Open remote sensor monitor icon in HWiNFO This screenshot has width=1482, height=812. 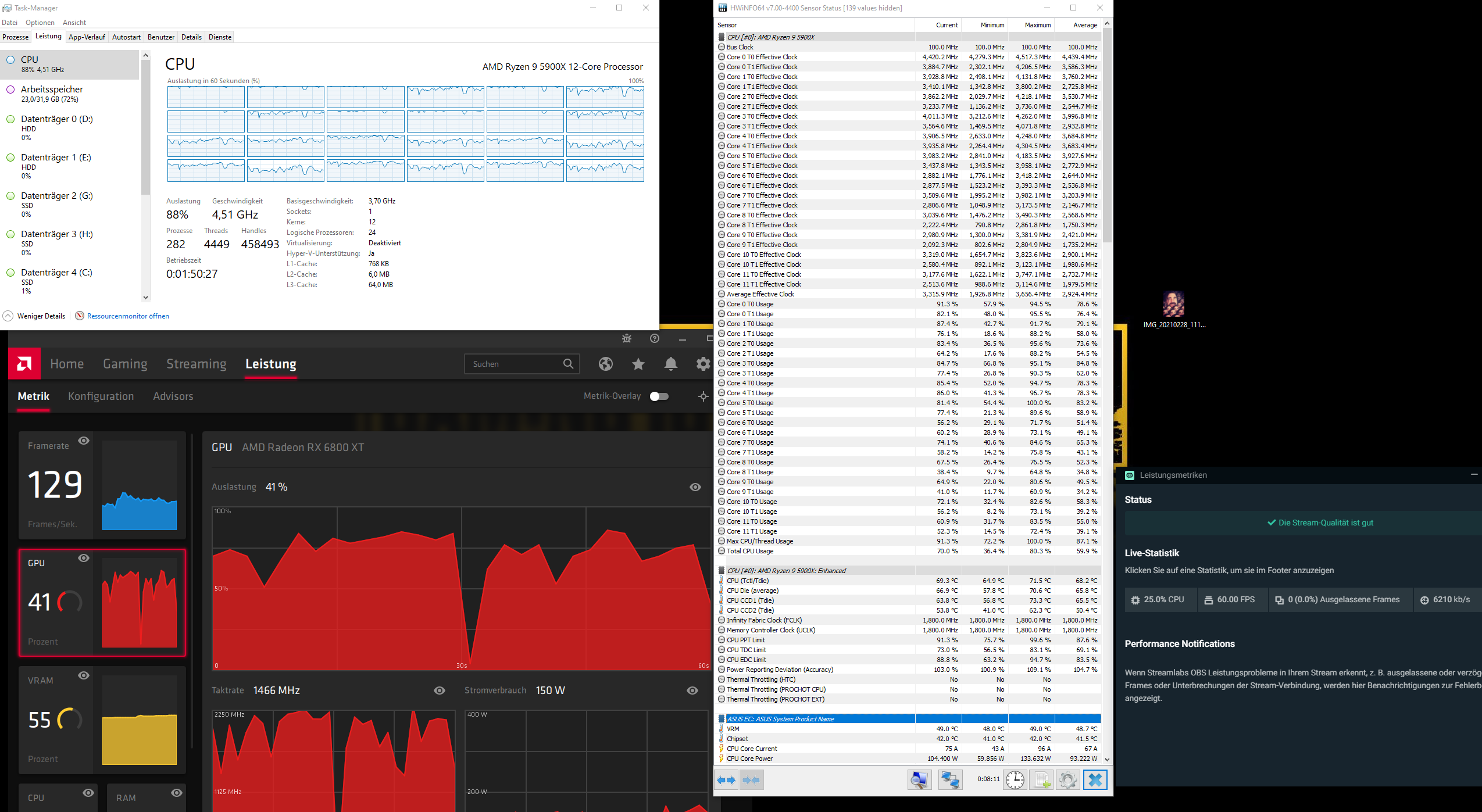(x=950, y=779)
